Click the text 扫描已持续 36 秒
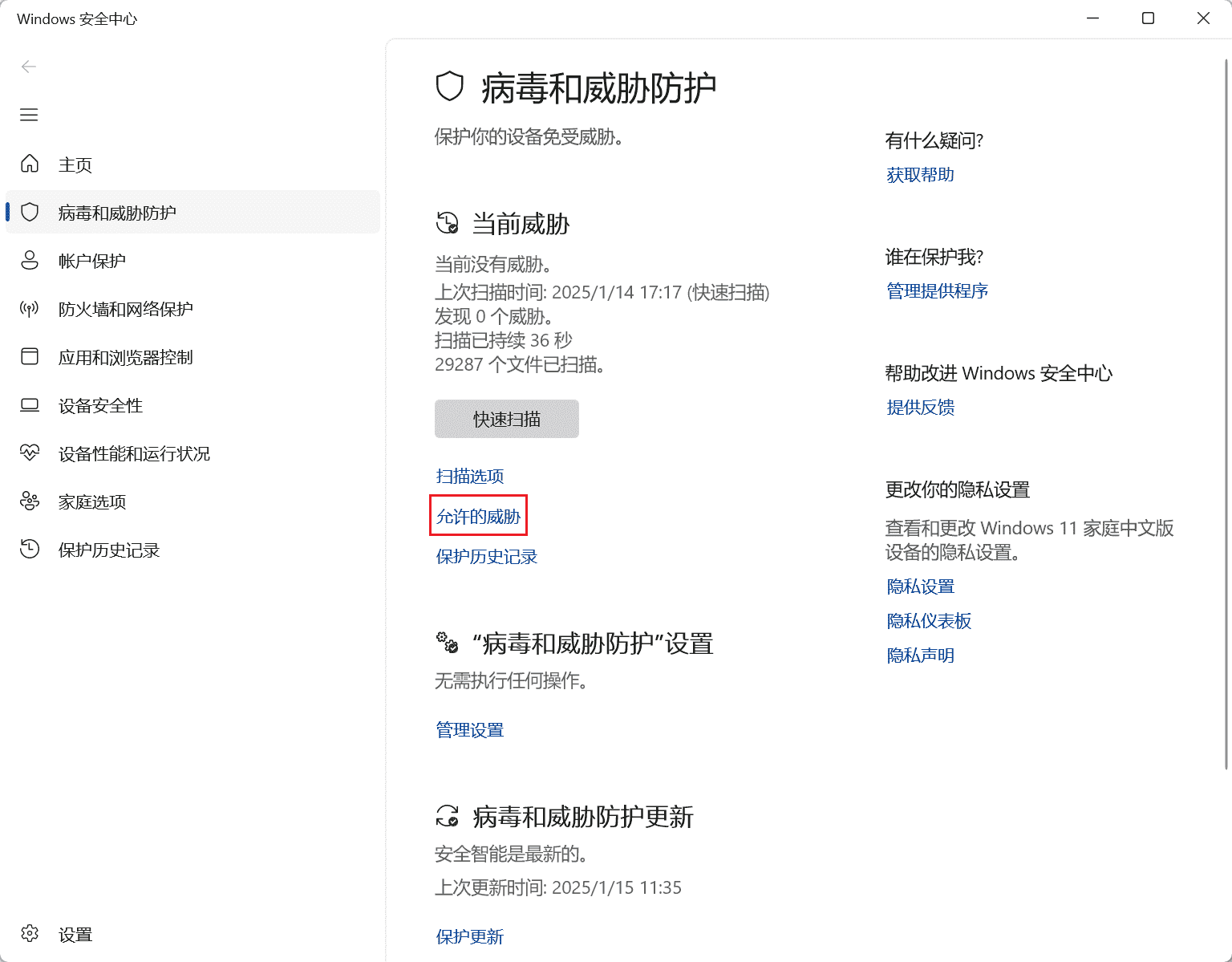The height and width of the screenshot is (962, 1232). pyautogui.click(x=504, y=340)
